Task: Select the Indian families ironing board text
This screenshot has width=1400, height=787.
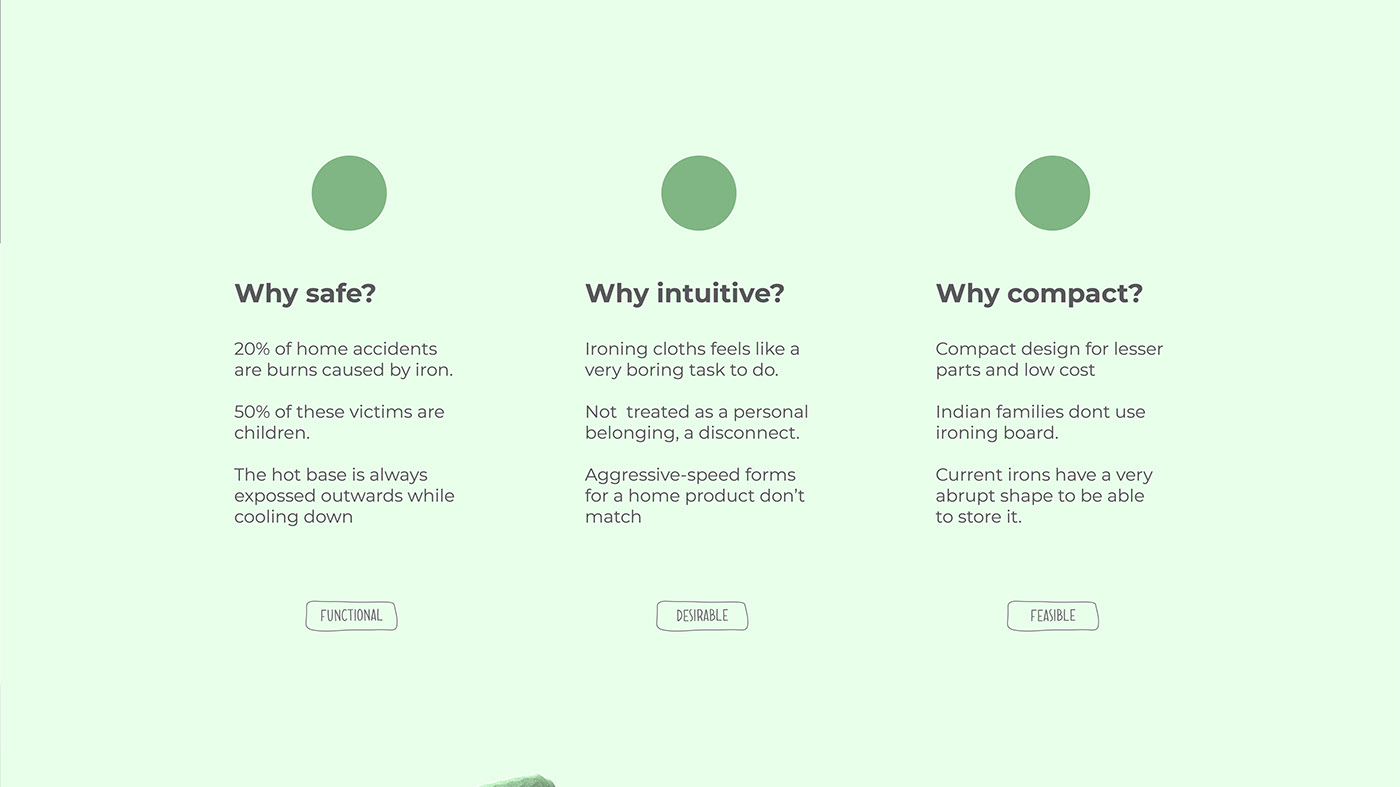Action: (x=1040, y=422)
